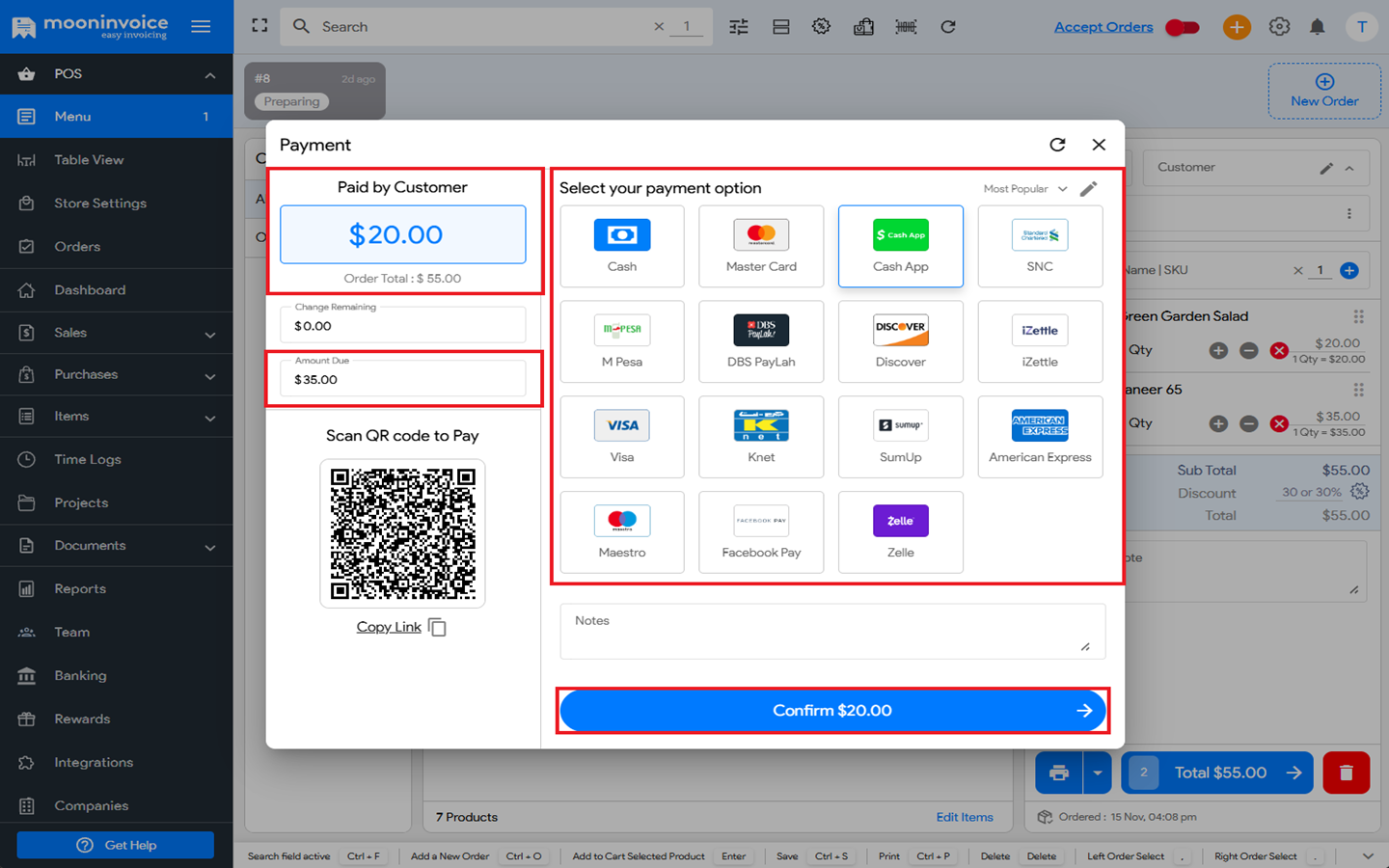Select the barcode scanner icon in the top toolbar
The width and height of the screenshot is (1389, 868).
906,26
